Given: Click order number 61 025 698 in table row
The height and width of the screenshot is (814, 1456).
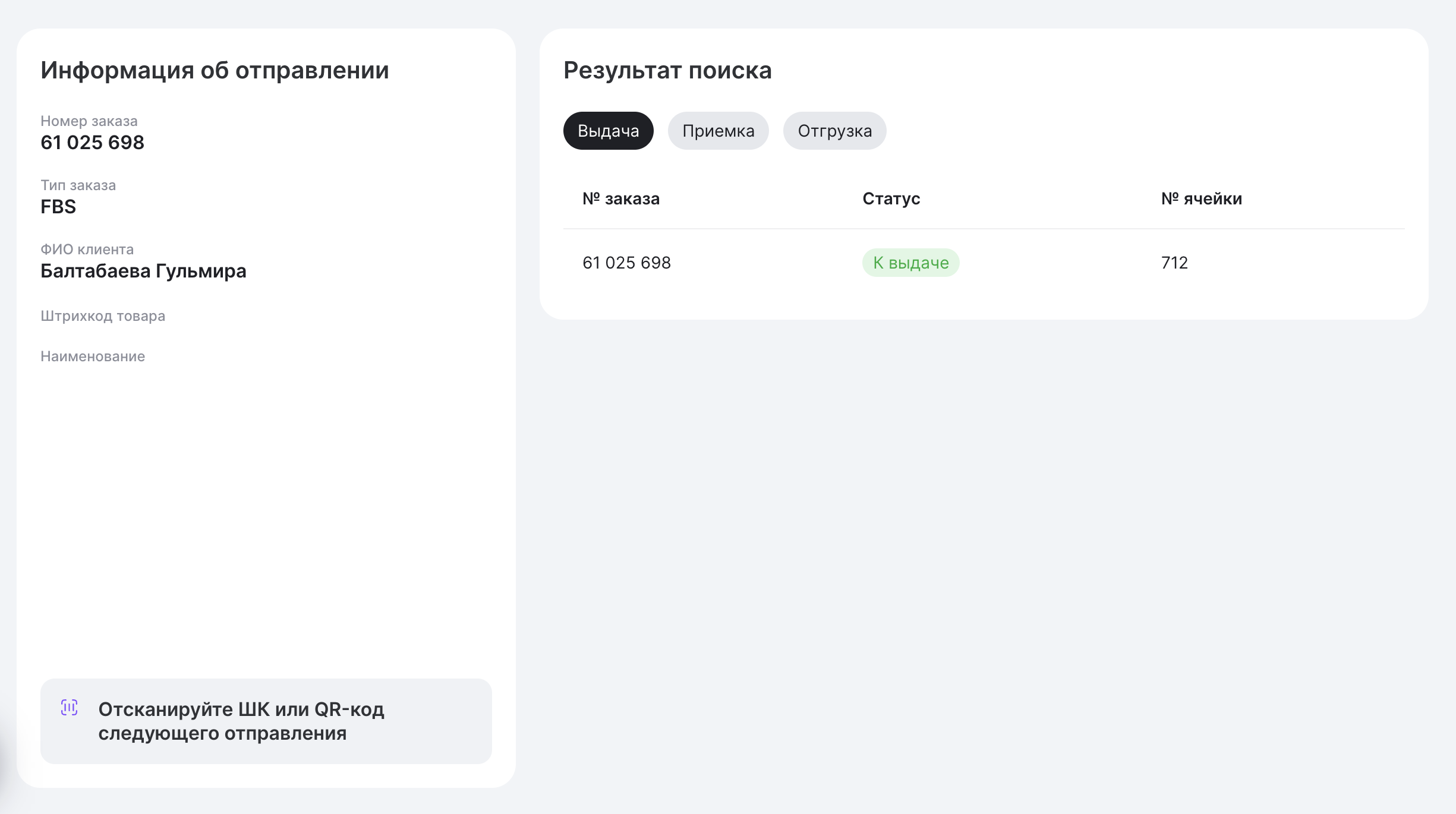Looking at the screenshot, I should coord(626,263).
